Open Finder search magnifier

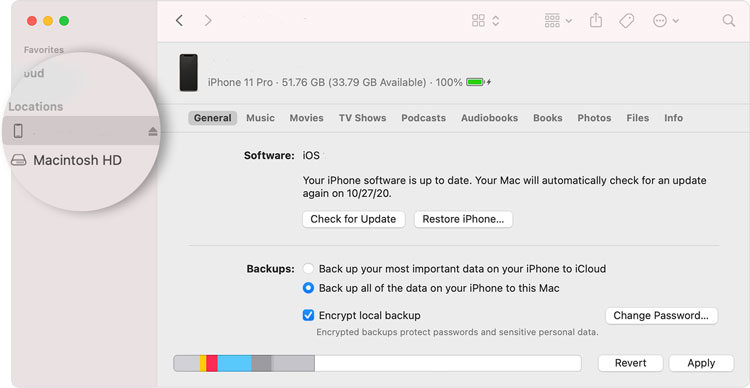tap(728, 21)
